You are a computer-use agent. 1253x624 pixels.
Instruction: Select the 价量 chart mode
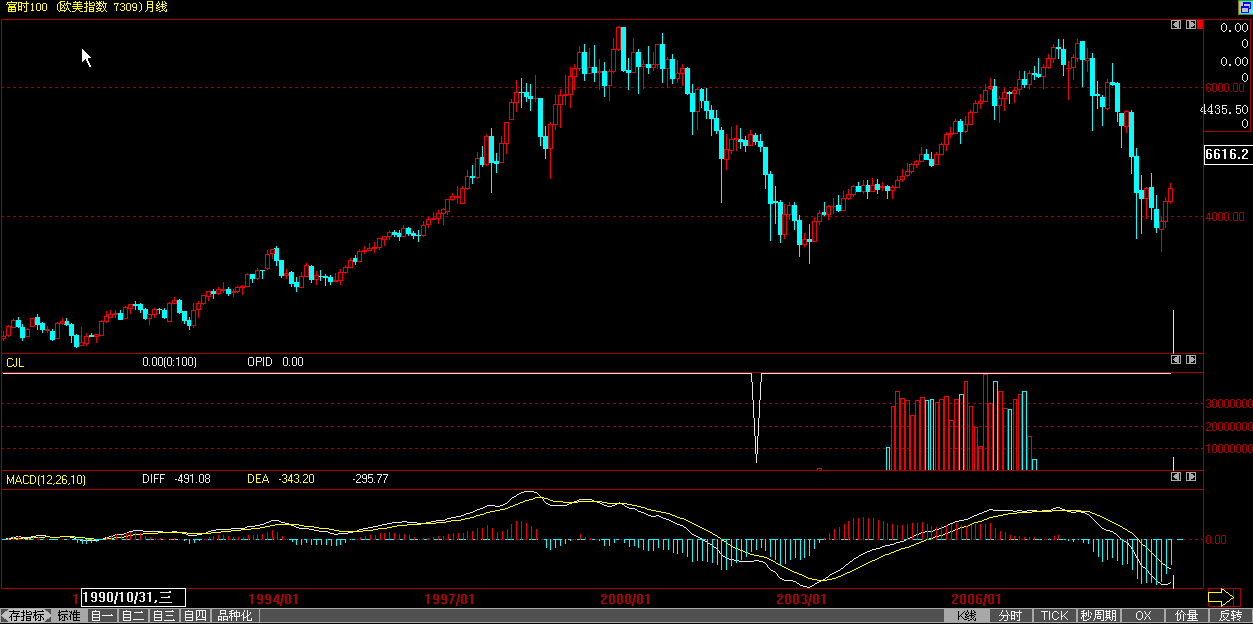tap(1186, 616)
